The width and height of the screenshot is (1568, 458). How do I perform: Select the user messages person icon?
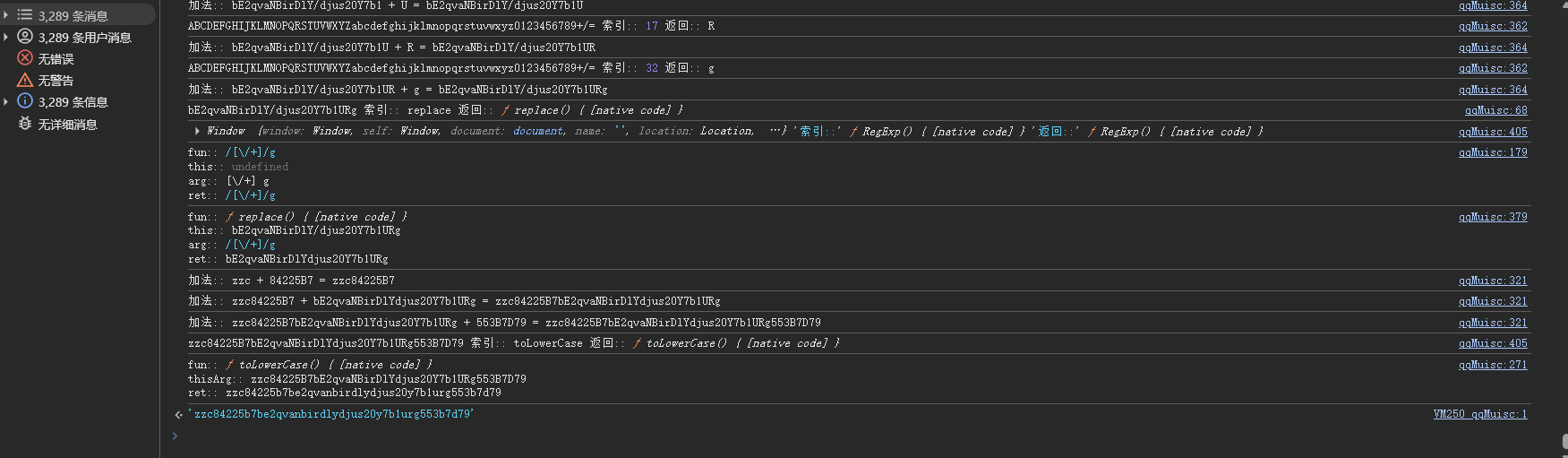click(25, 37)
